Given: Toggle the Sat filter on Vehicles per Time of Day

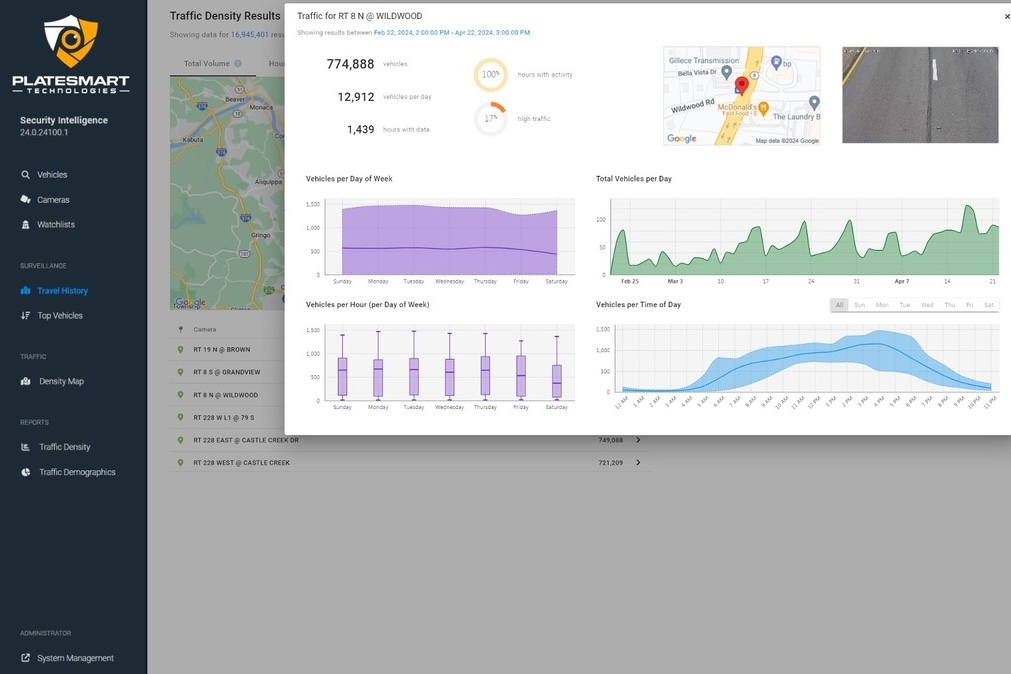Looking at the screenshot, I should 988,305.
